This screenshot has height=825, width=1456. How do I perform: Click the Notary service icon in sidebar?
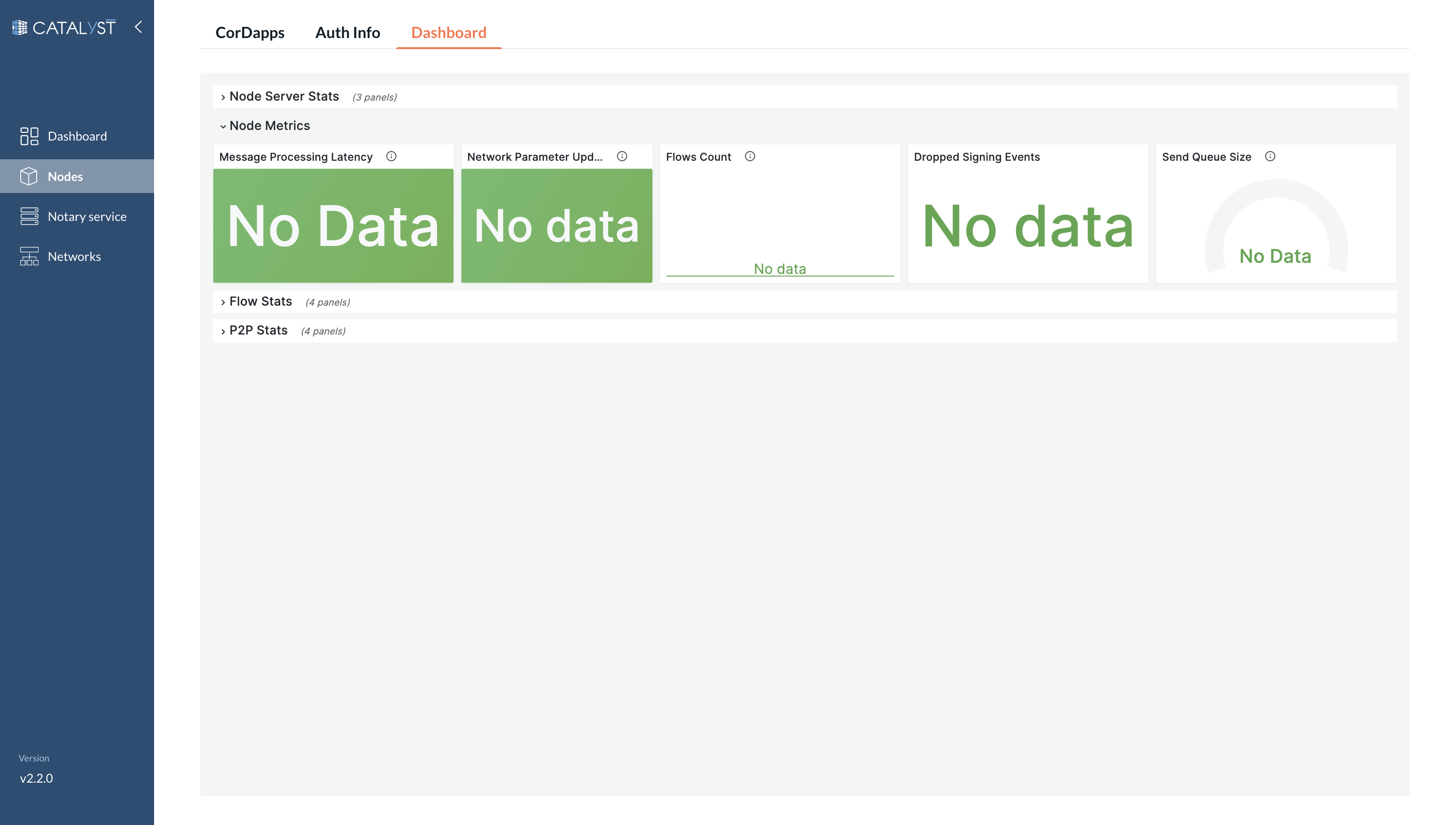[28, 216]
